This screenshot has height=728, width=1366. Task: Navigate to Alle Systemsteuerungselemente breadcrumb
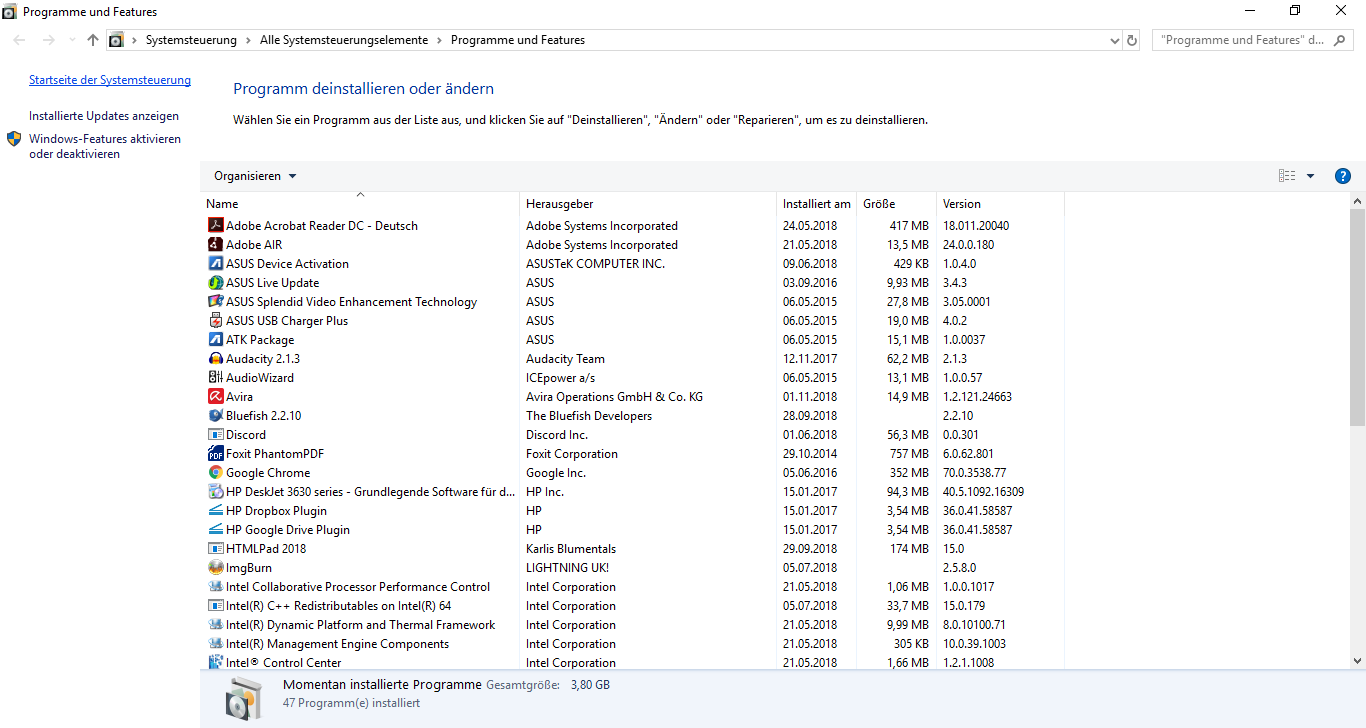click(344, 40)
